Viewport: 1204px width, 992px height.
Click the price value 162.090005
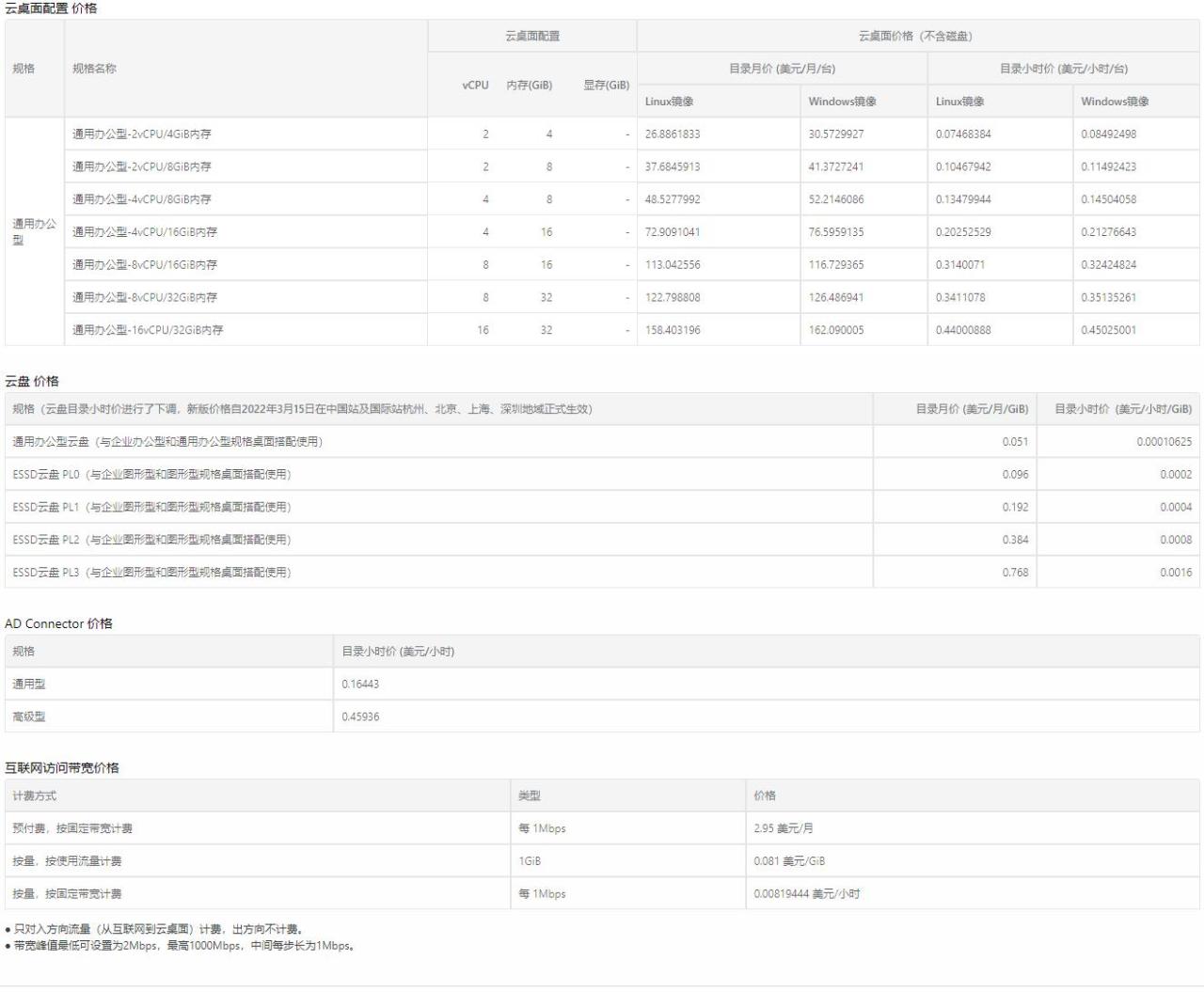836,330
